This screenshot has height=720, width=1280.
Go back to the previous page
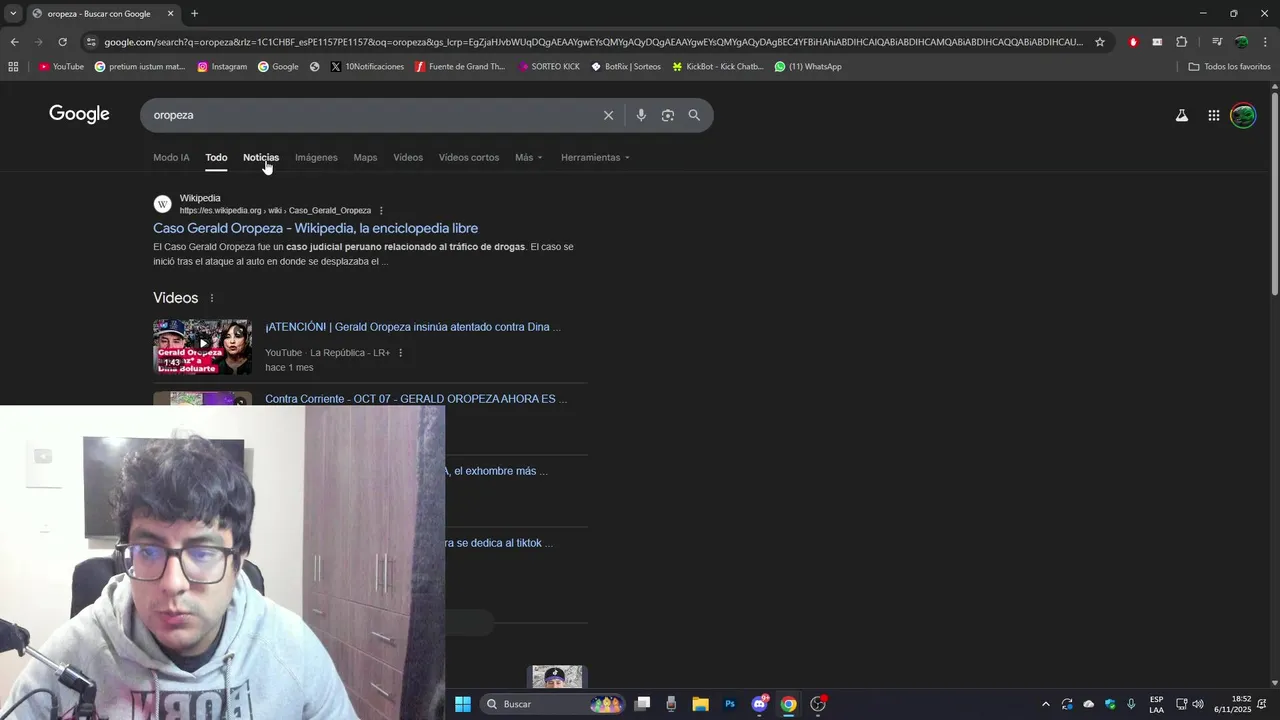click(14, 42)
